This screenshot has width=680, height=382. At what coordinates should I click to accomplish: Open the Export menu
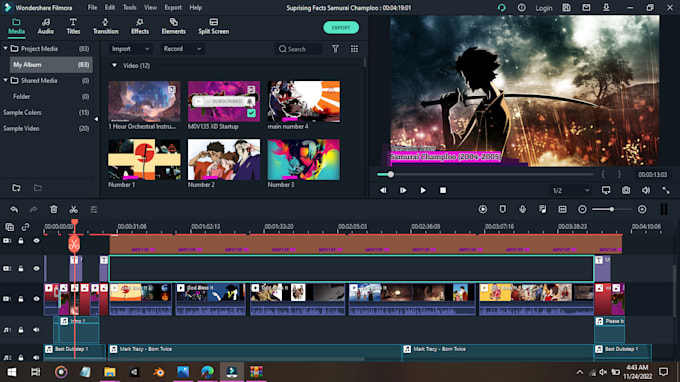(173, 7)
